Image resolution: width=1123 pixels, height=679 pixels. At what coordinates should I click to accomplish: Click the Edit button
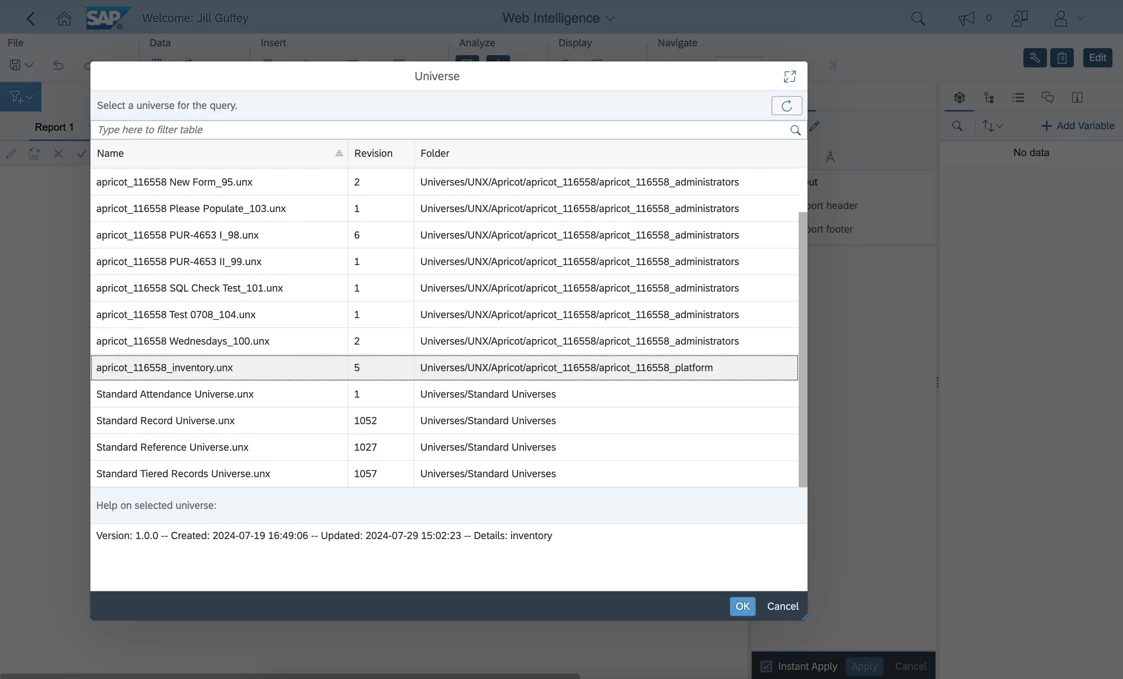1097,58
